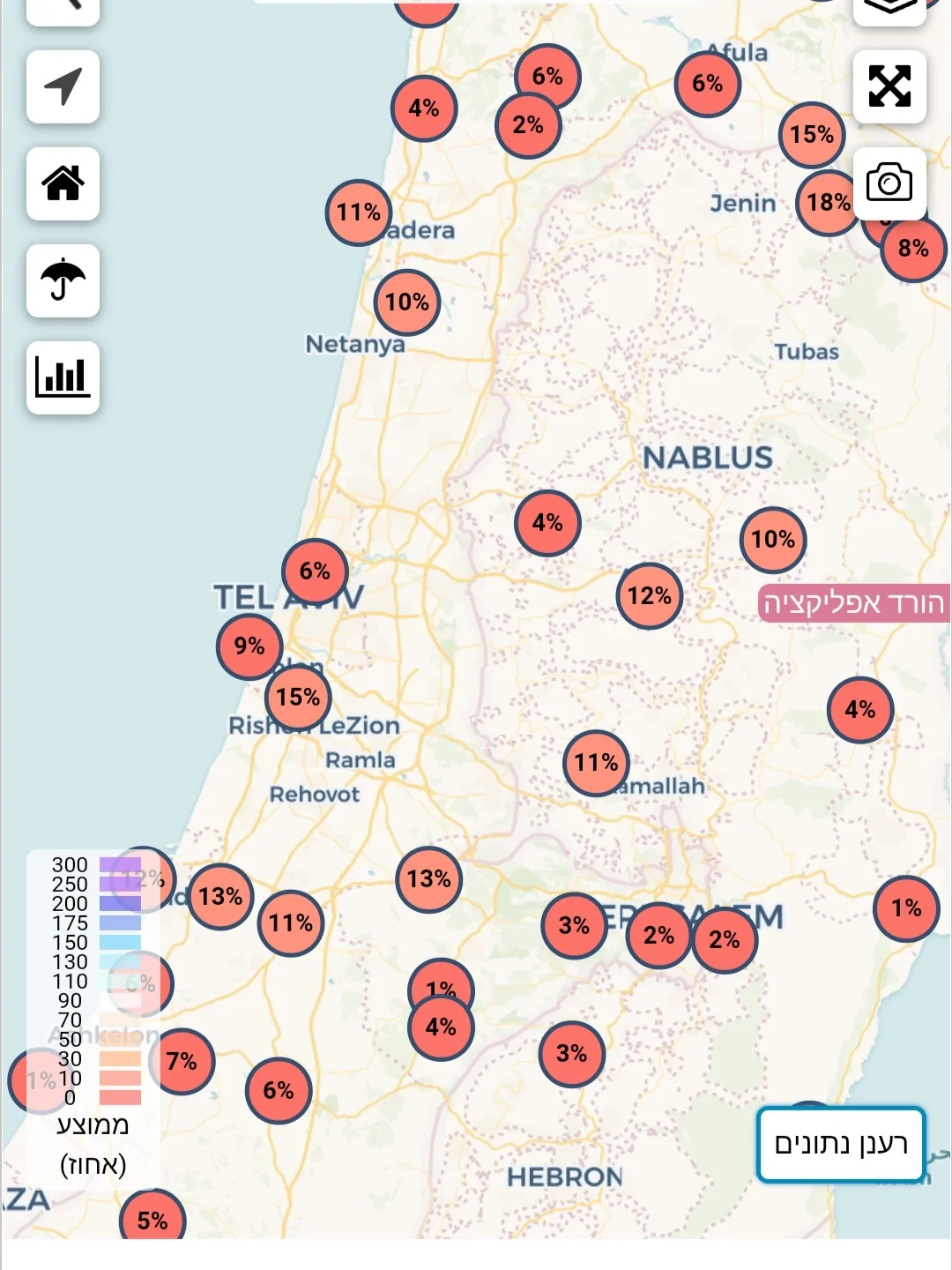952x1270 pixels.
Task: Tap the 10% marker above Netanya
Action: 407,303
